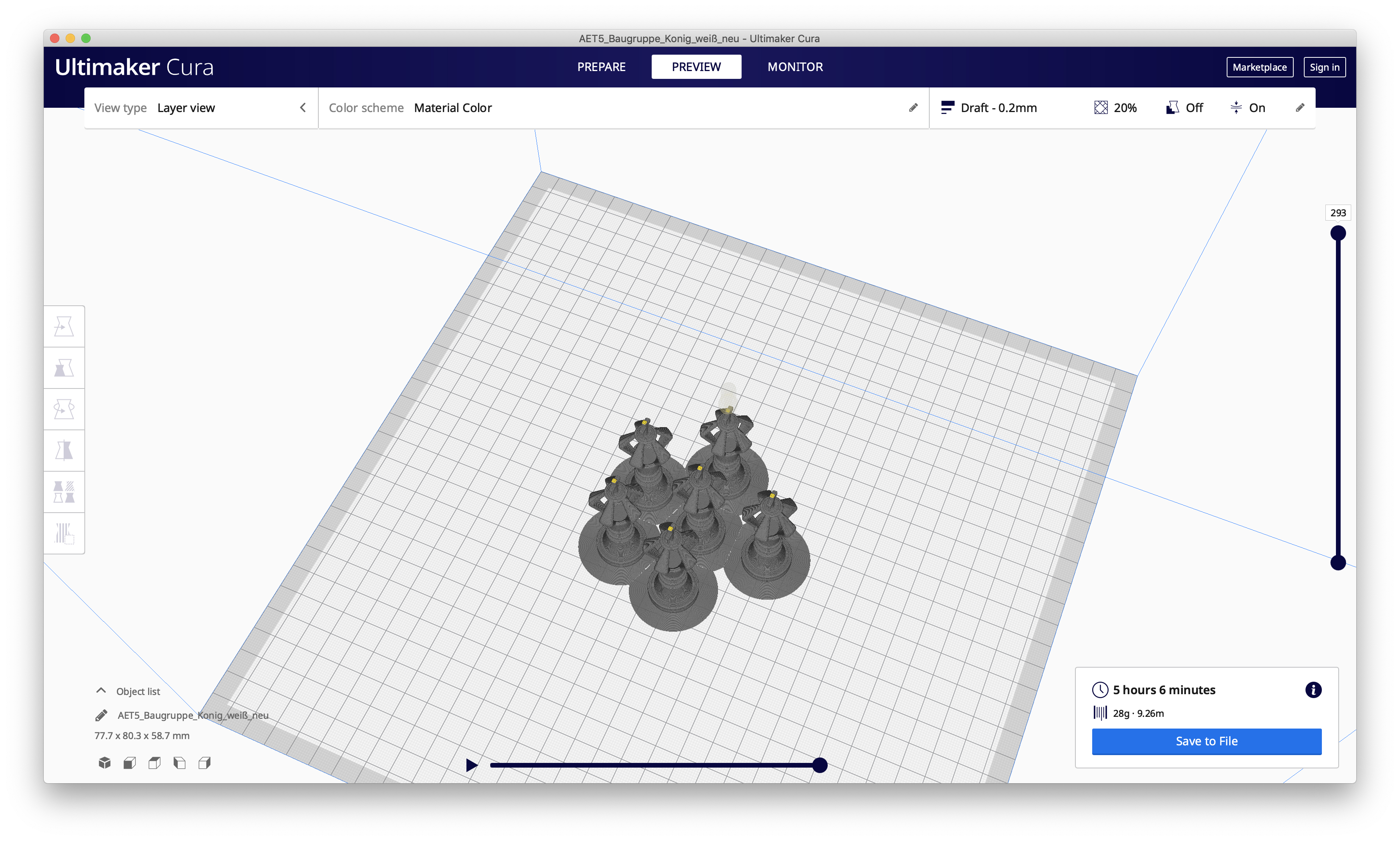
Task: Switch to front camera view icon
Action: pyautogui.click(x=129, y=763)
